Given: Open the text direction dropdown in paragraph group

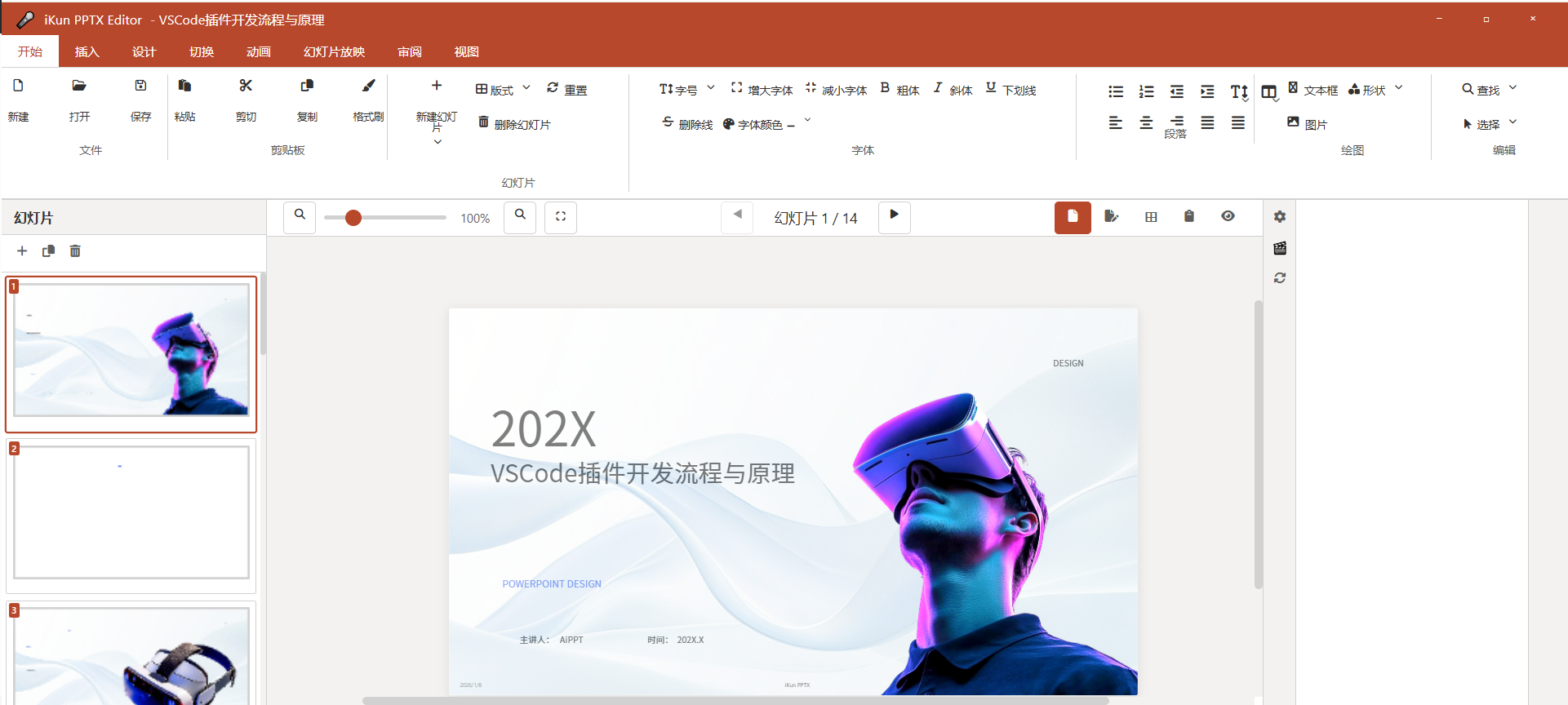Looking at the screenshot, I should 1239,92.
